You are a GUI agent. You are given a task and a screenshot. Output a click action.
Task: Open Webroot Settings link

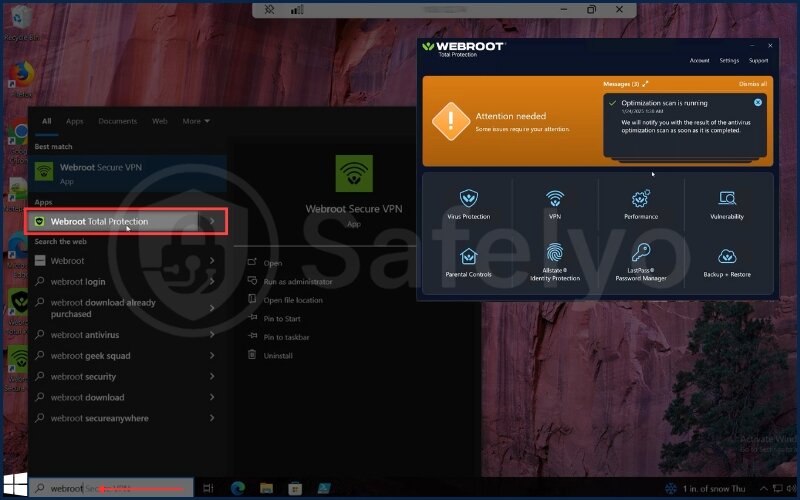729,61
